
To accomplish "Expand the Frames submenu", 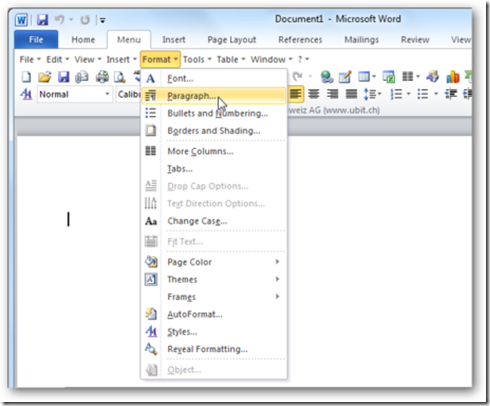I will pyautogui.click(x=213, y=297).
